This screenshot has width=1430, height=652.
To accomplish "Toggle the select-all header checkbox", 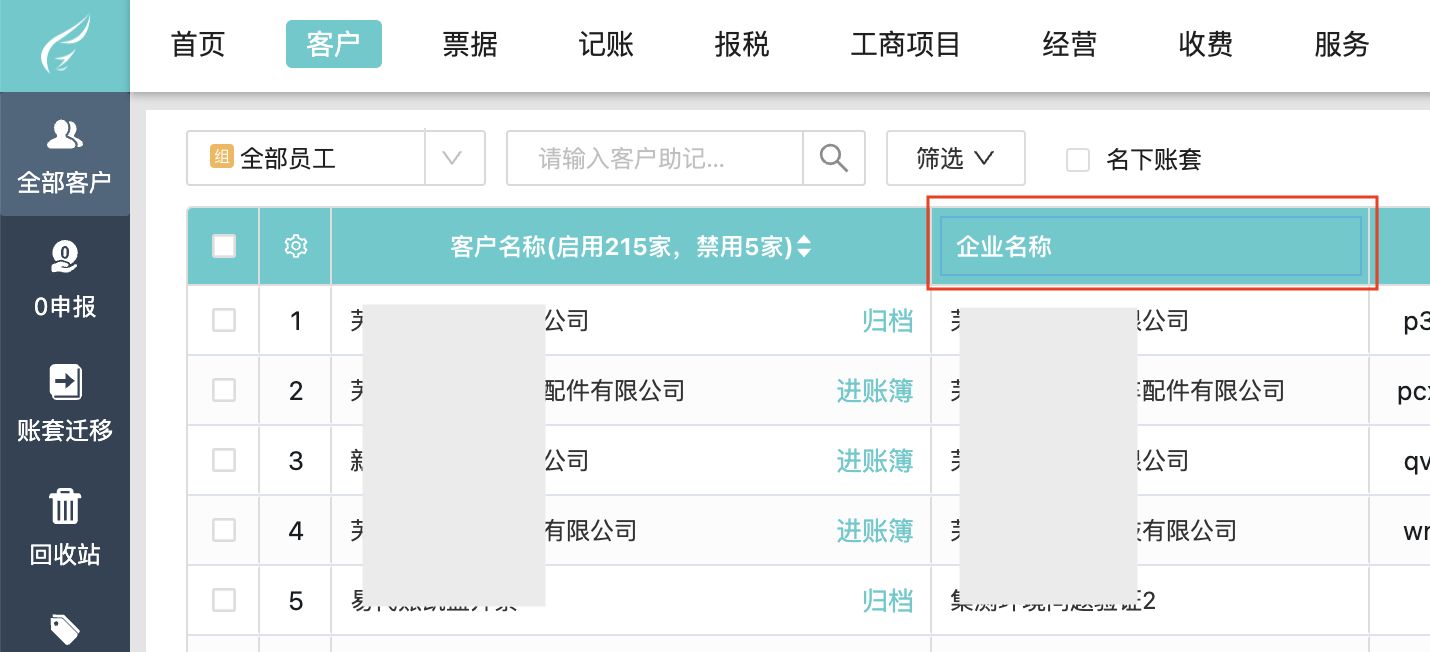I will 224,246.
